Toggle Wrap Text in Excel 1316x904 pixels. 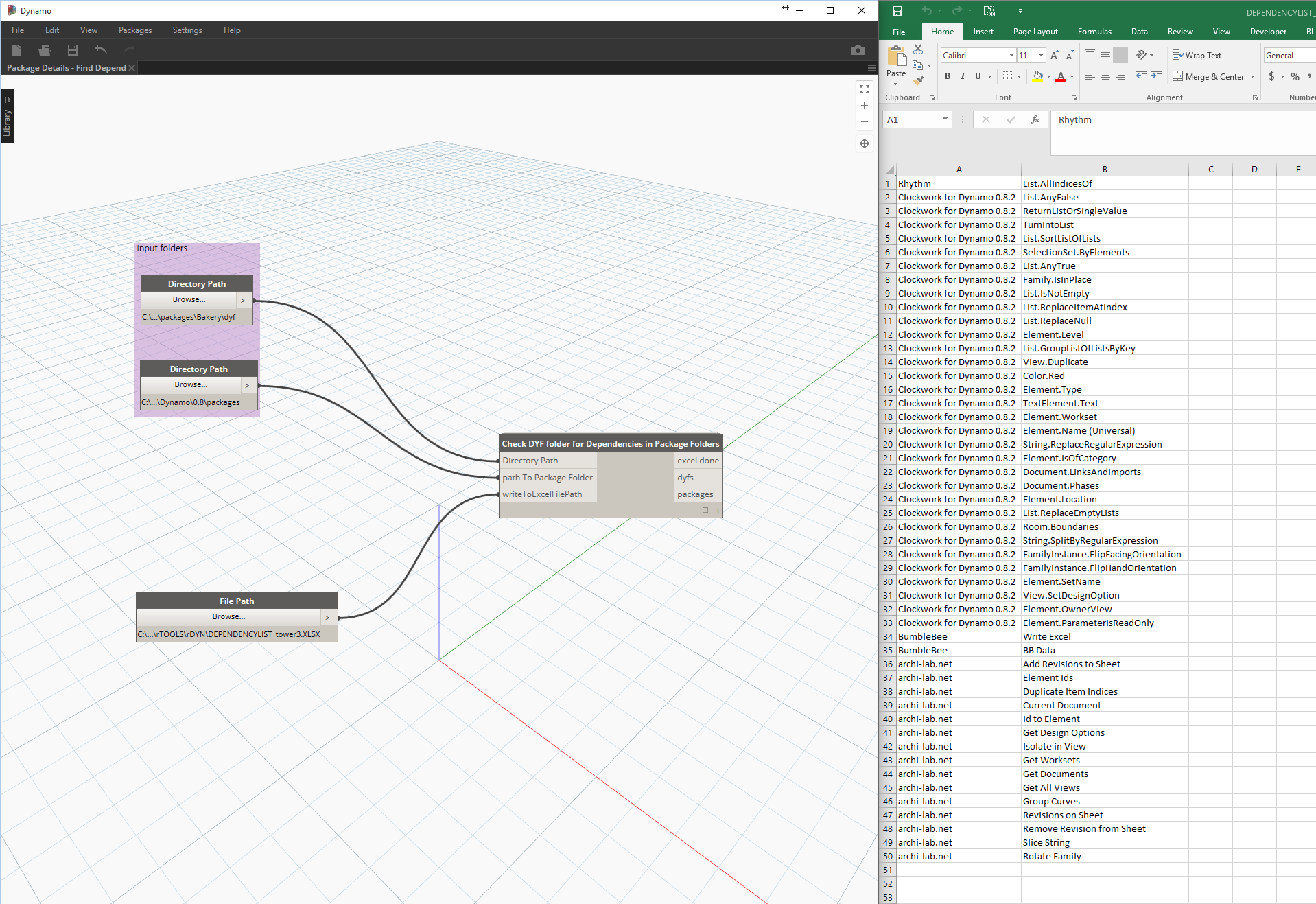coord(1197,56)
